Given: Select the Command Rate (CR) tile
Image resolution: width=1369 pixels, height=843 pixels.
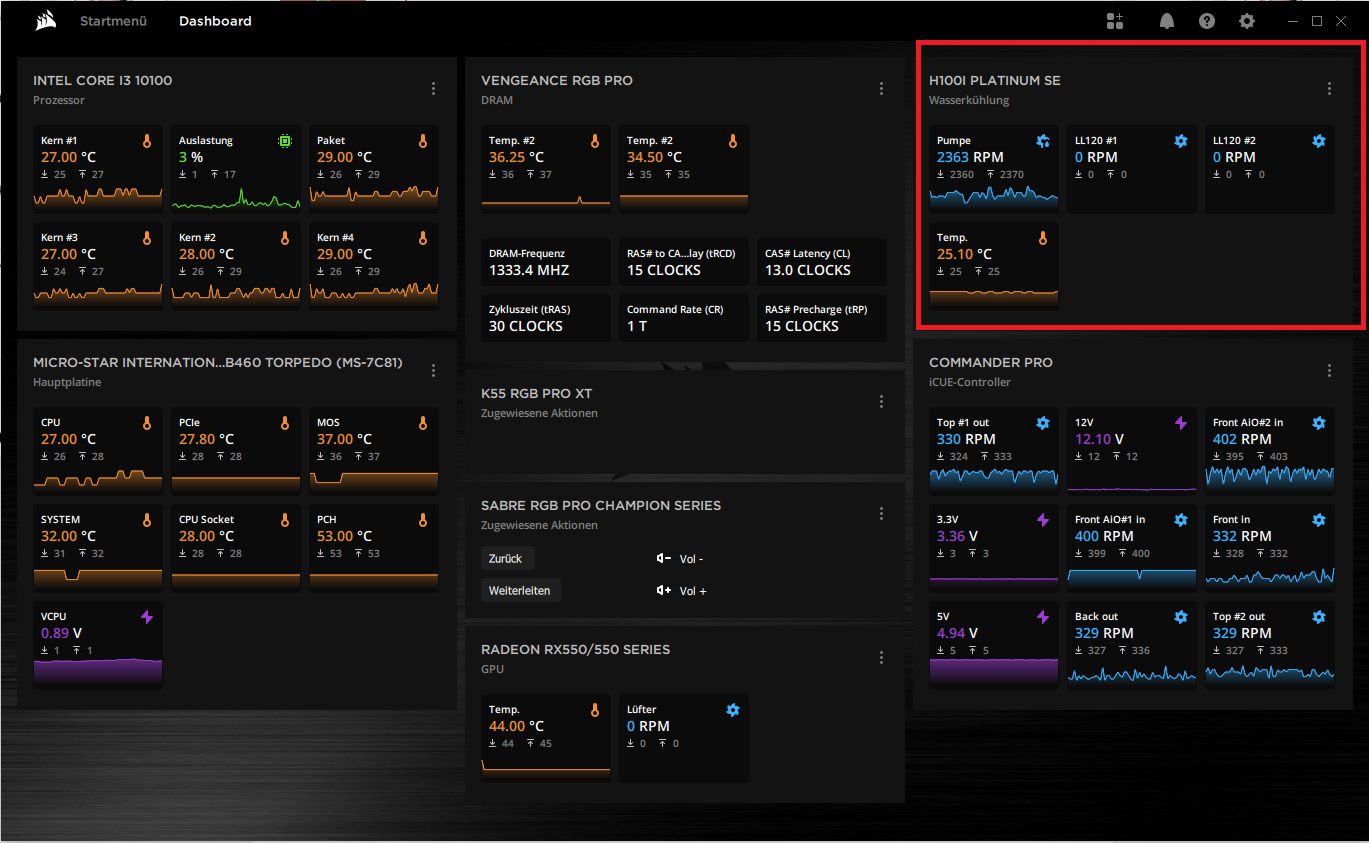Looking at the screenshot, I should point(684,318).
